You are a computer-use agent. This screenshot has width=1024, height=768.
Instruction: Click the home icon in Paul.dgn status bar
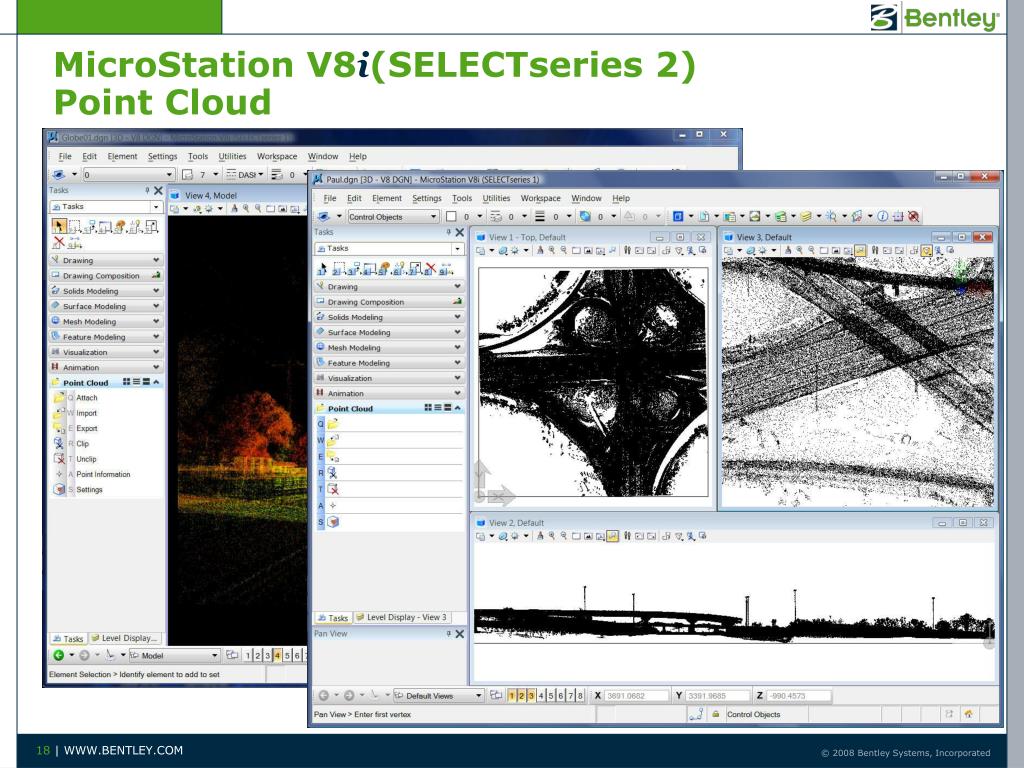point(968,714)
